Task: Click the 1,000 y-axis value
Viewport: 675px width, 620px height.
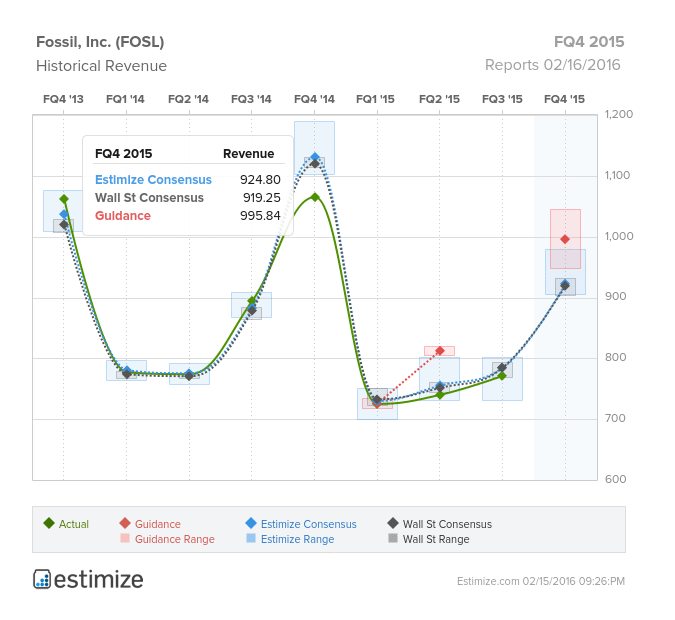Action: [619, 236]
